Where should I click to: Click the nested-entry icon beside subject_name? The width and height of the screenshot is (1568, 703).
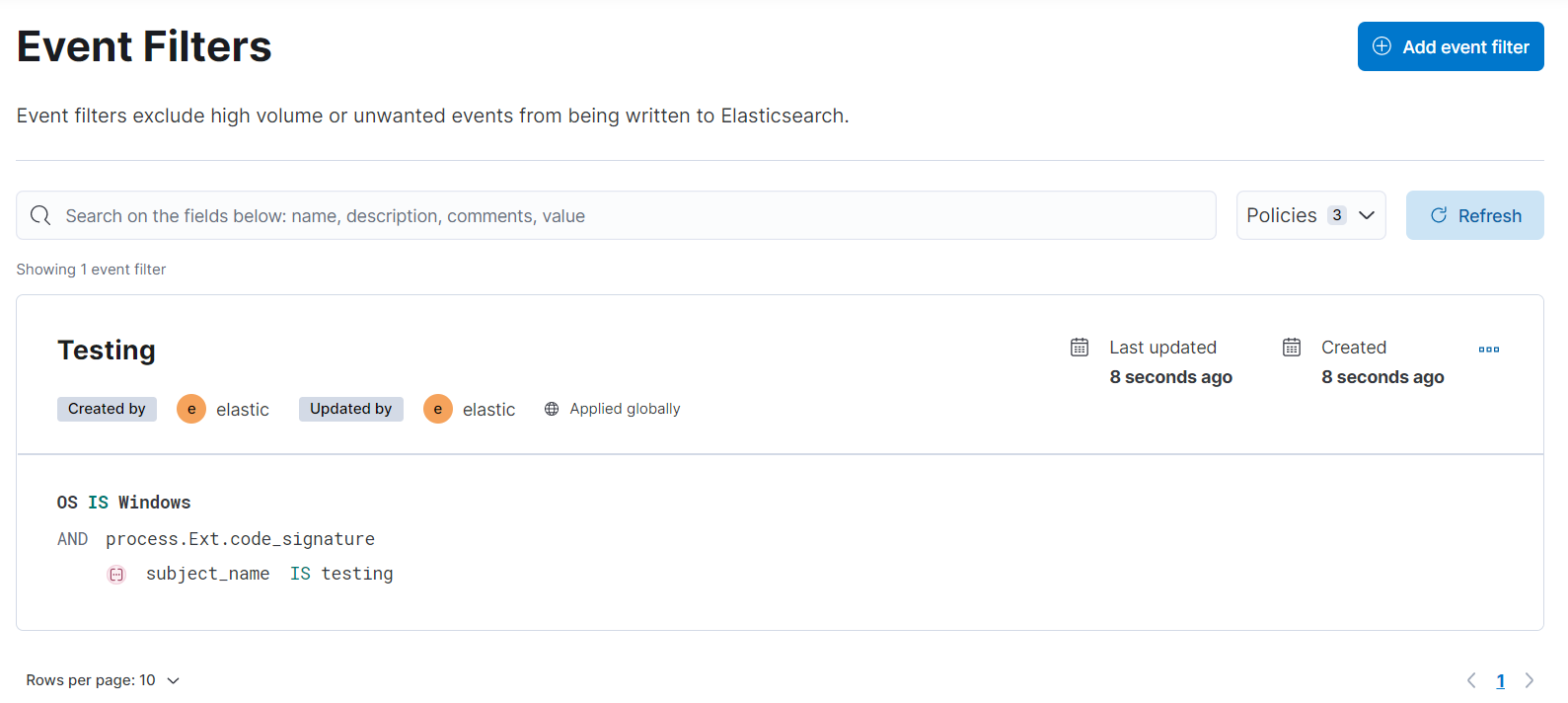116,574
